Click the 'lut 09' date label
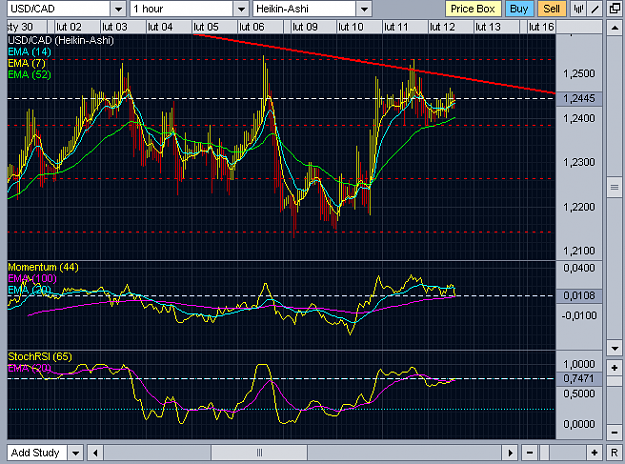This screenshot has width=625, height=464. click(305, 27)
